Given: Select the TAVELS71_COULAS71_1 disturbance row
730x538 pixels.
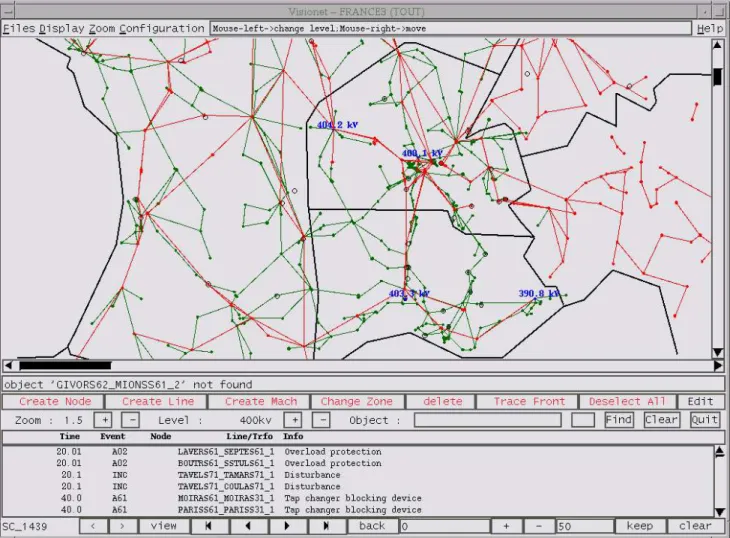Looking at the screenshot, I should click(x=358, y=486).
